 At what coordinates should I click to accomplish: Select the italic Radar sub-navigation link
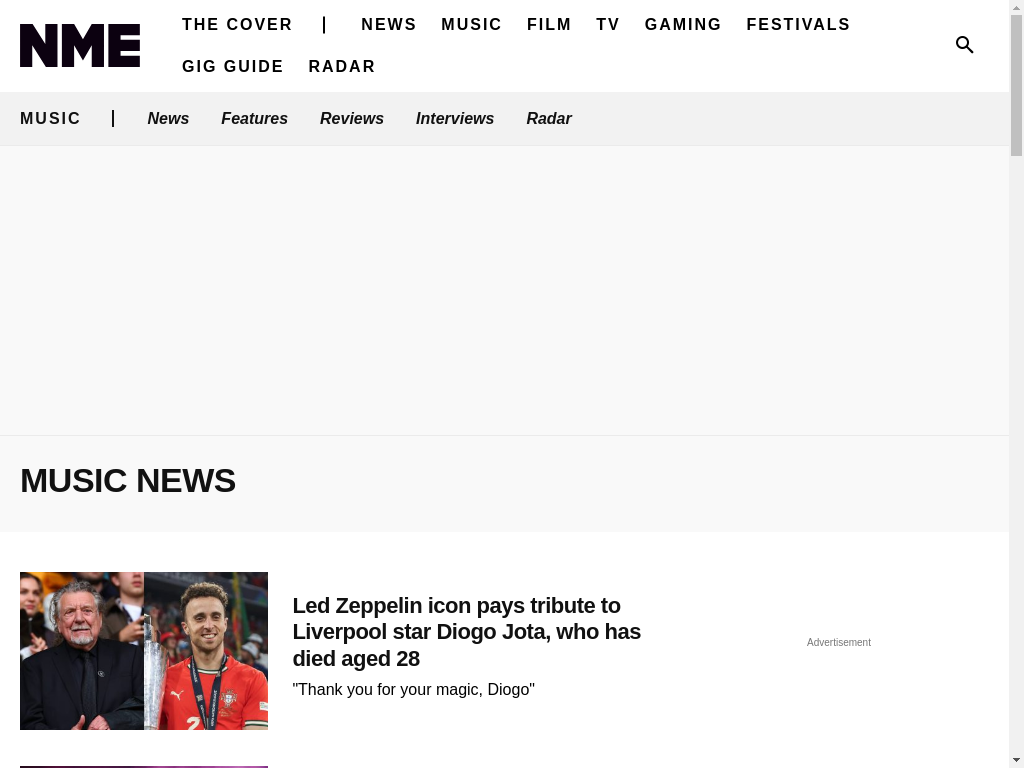click(x=549, y=118)
